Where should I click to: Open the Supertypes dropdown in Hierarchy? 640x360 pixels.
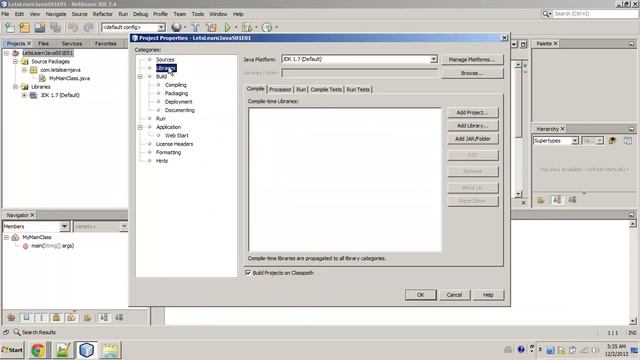pyautogui.click(x=575, y=141)
